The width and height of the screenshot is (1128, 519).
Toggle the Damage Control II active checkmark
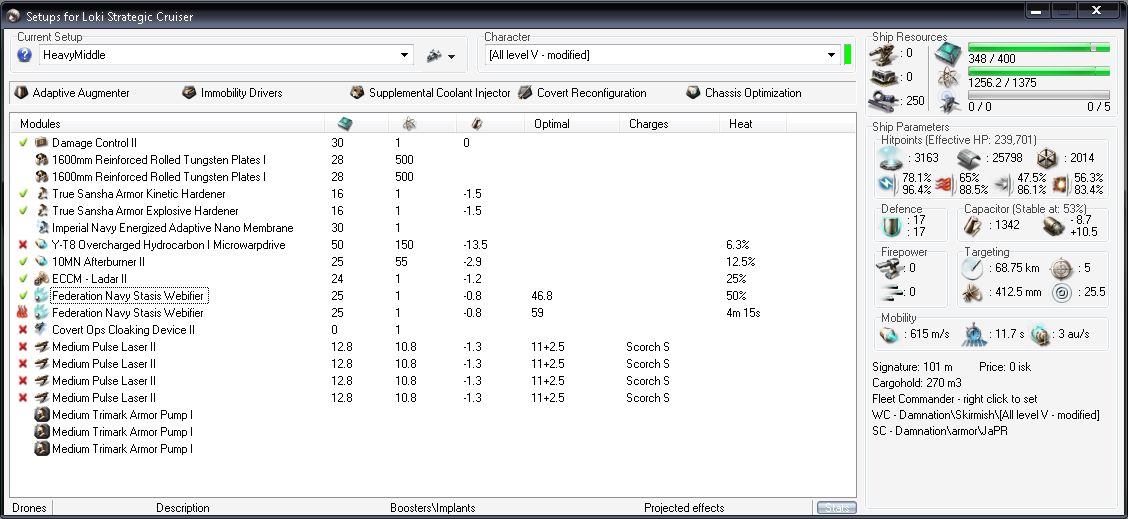23,143
